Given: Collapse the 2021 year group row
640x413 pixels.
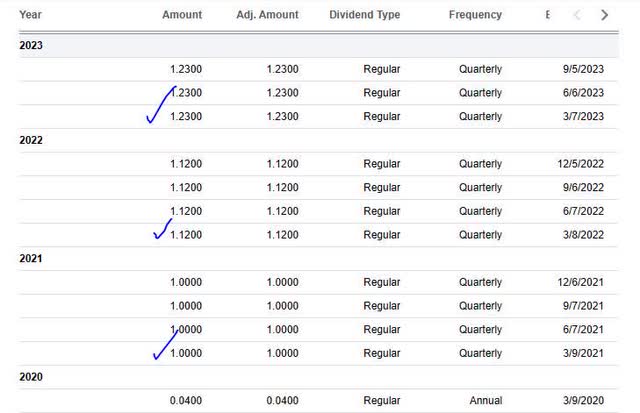Looking at the screenshot, I should pos(318,258).
